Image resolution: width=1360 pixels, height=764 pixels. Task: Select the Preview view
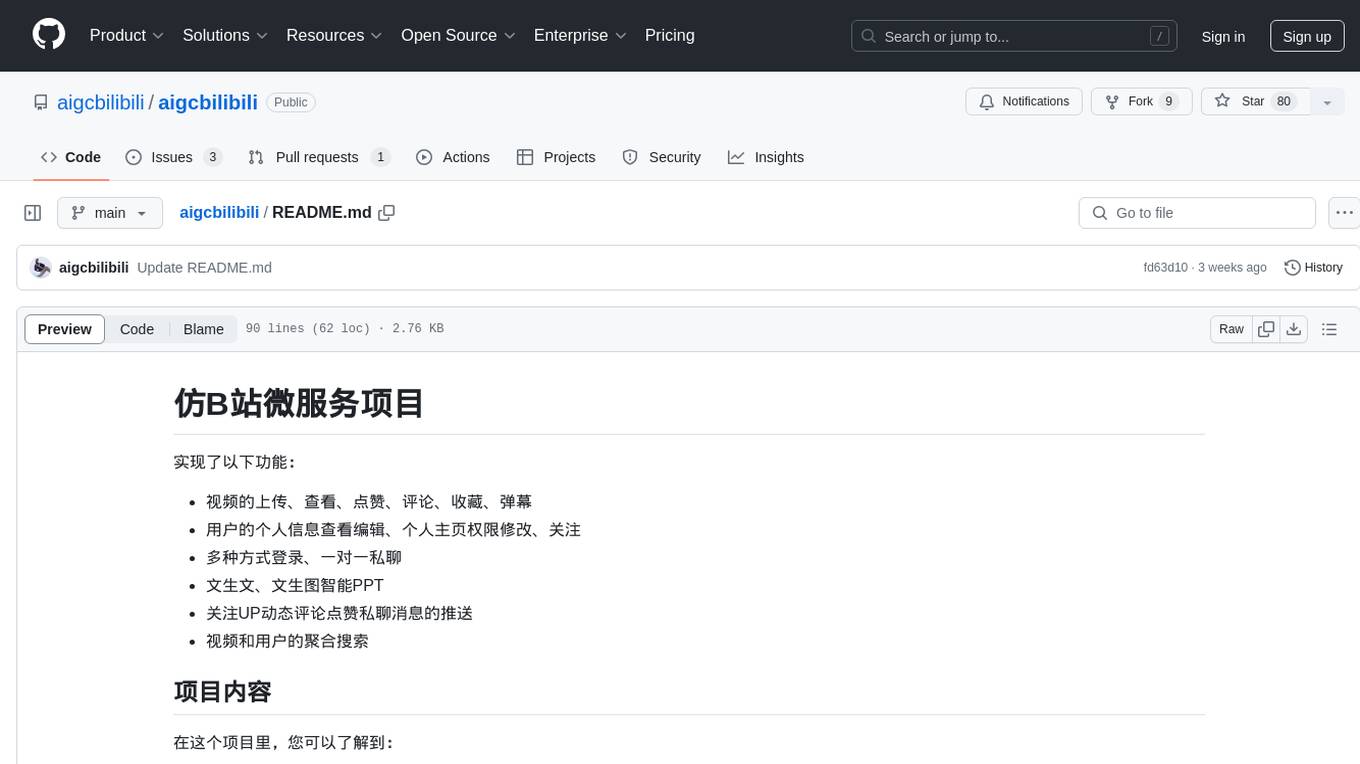[65, 329]
